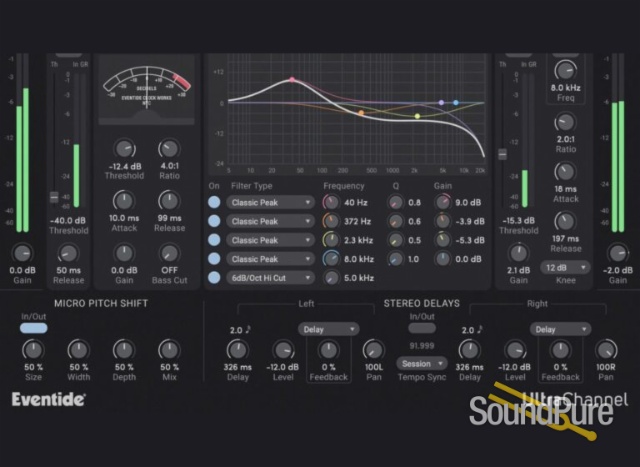
Task: Adjust the gate Release knob at 50 ms
Action: [x=68, y=253]
